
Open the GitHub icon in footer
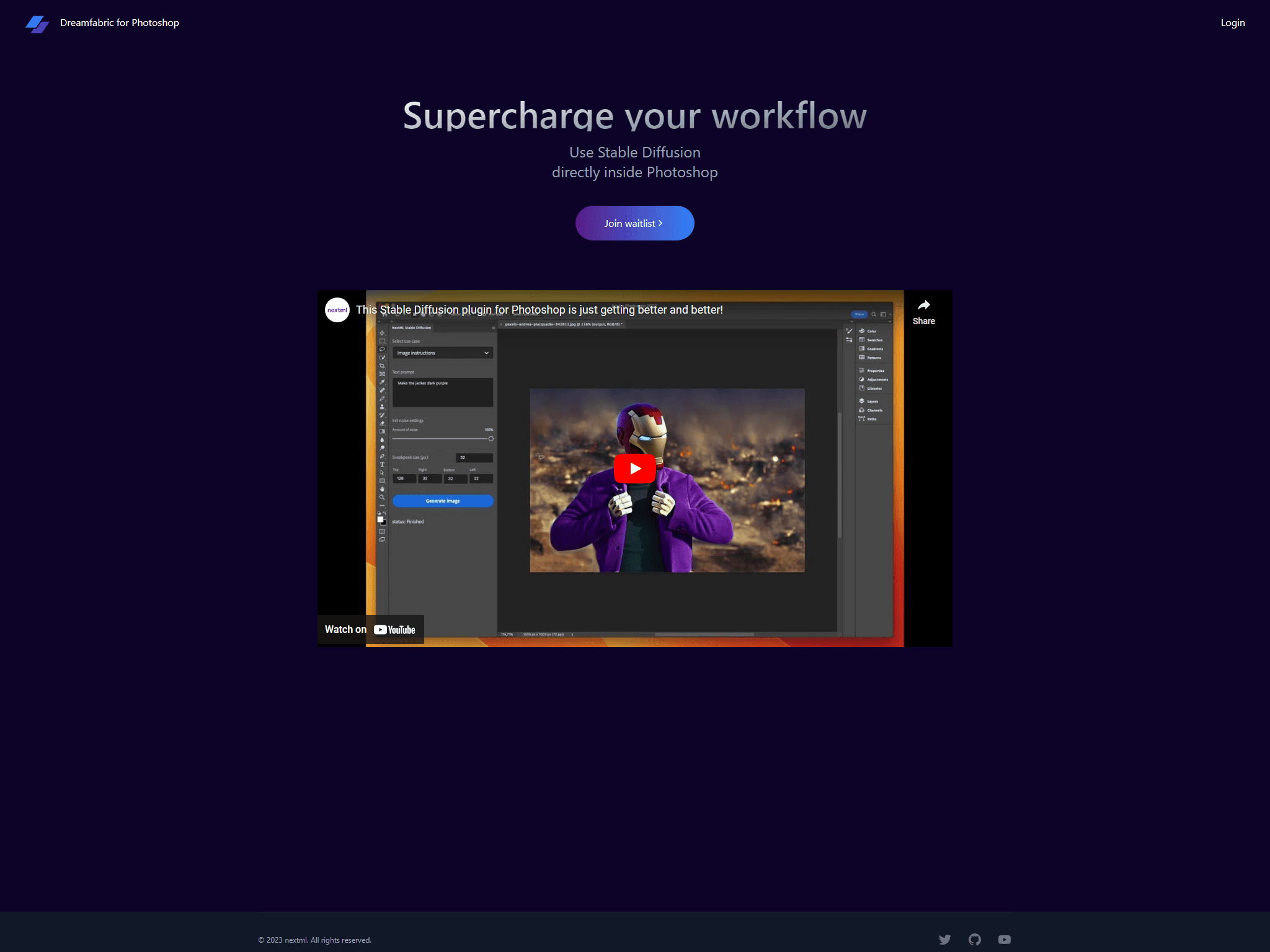tap(974, 940)
